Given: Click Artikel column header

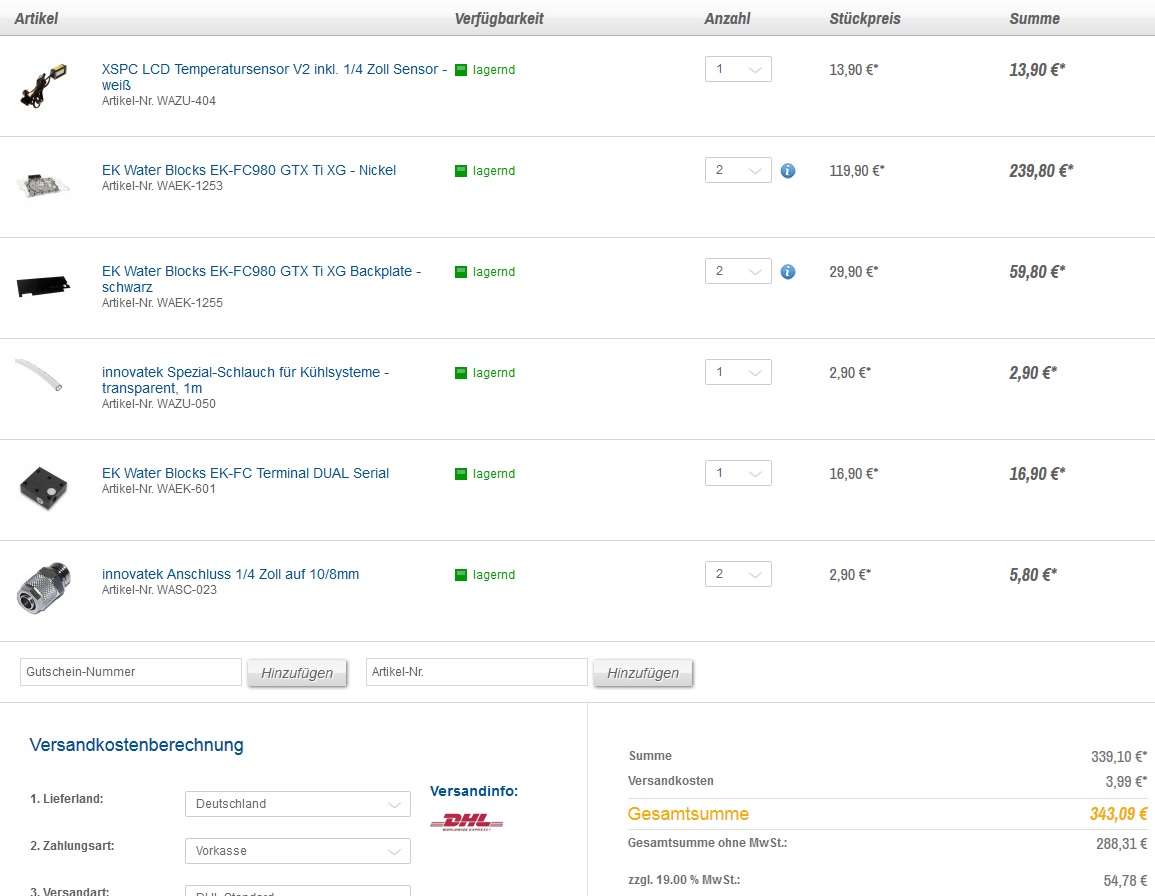Looking at the screenshot, I should pyautogui.click(x=36, y=19).
